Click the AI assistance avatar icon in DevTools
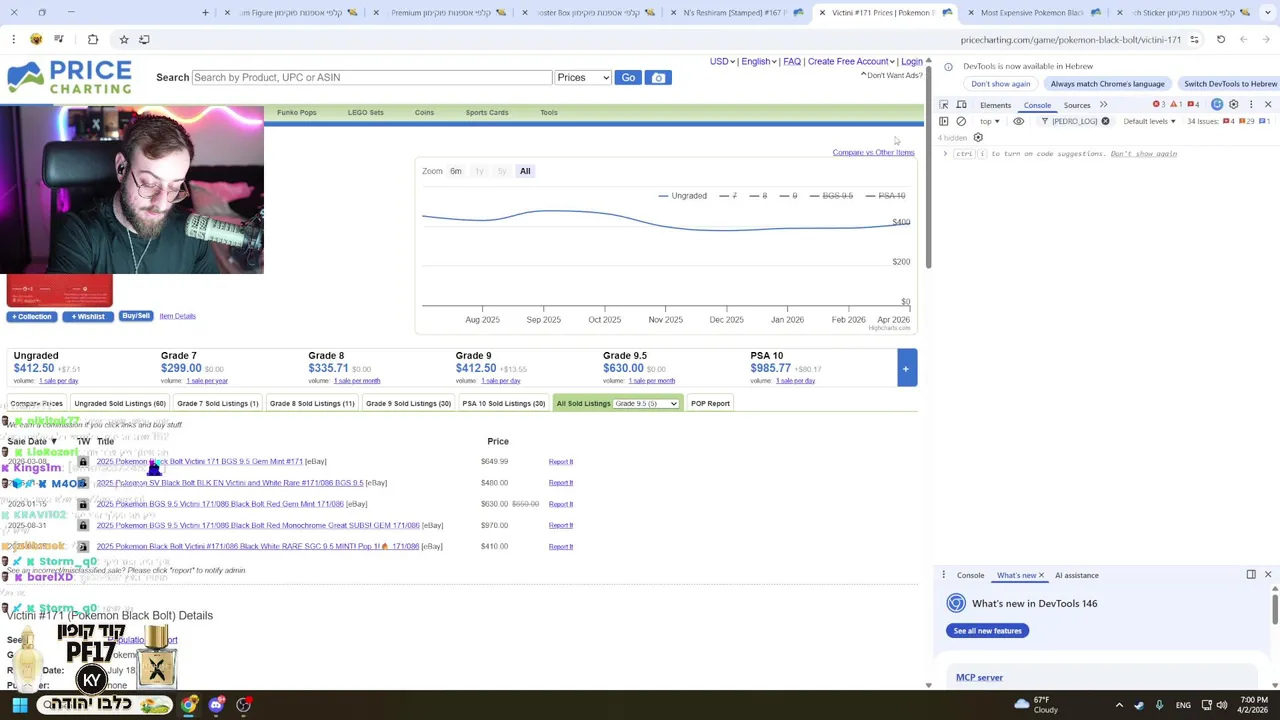Screen dimensions: 1280x720 pos(1217,105)
